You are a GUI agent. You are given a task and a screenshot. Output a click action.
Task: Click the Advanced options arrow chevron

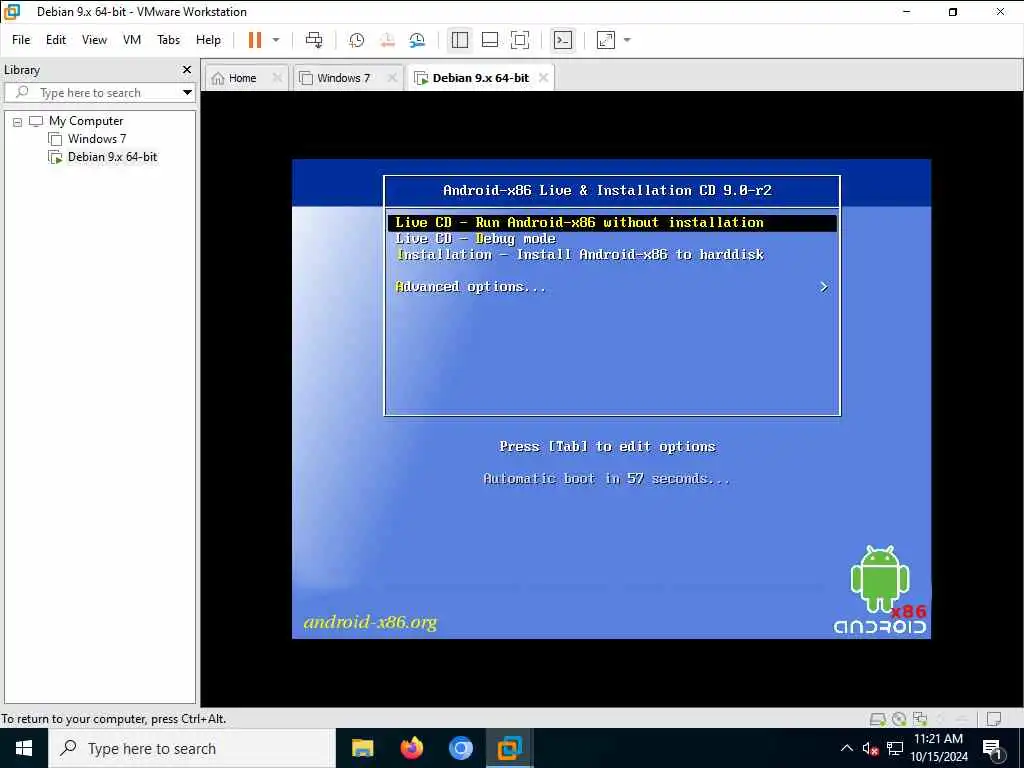coord(824,287)
